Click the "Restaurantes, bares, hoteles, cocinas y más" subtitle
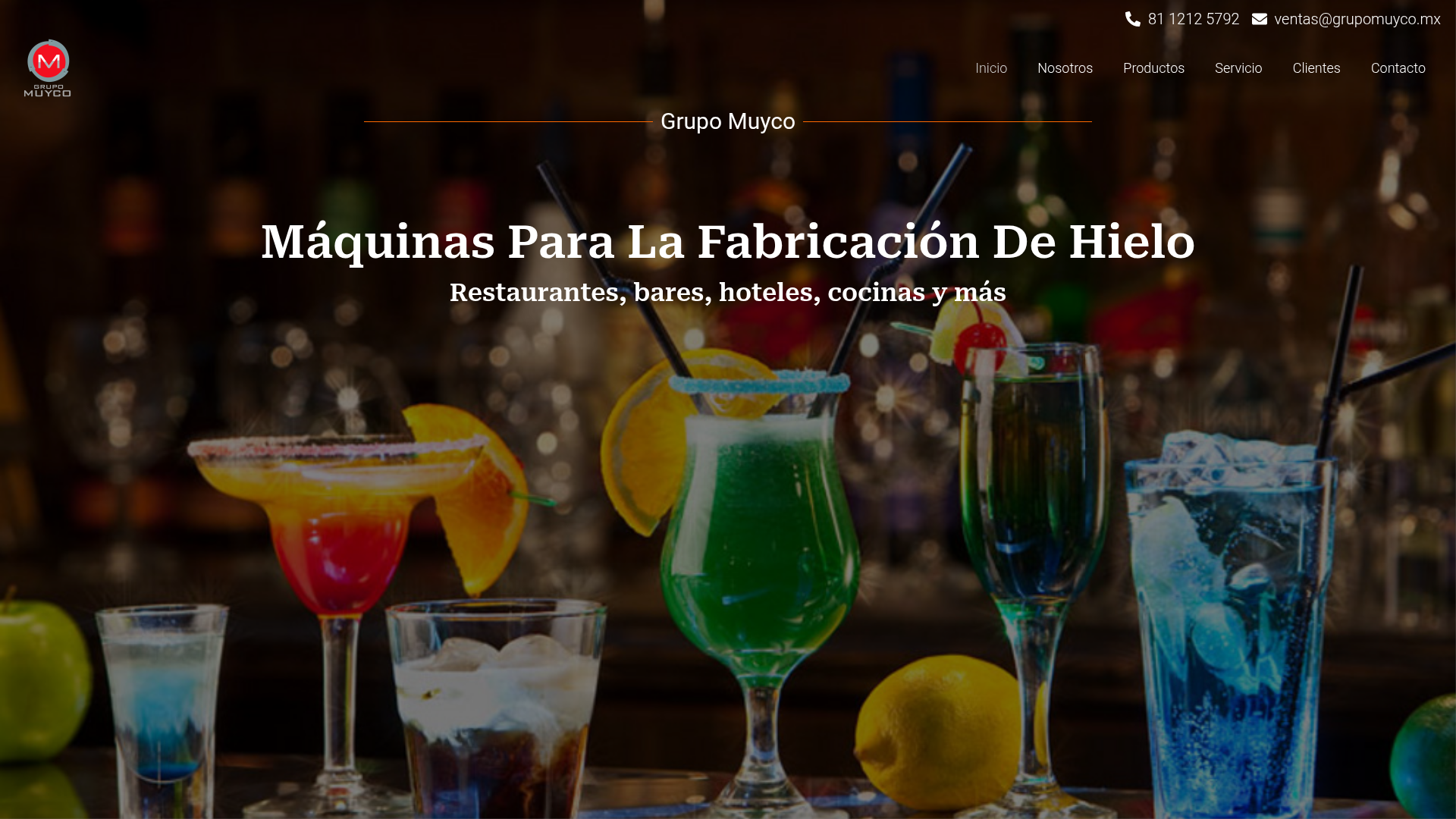 click(728, 293)
